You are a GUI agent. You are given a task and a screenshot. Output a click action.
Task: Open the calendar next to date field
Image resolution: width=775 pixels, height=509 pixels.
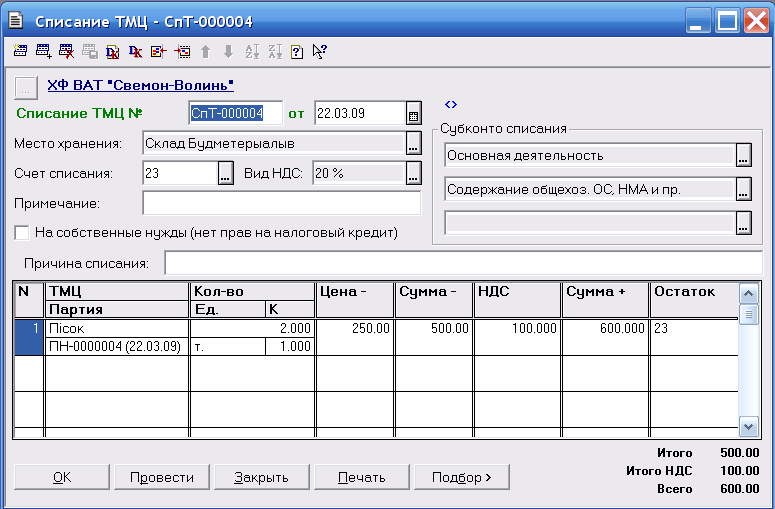[x=413, y=114]
